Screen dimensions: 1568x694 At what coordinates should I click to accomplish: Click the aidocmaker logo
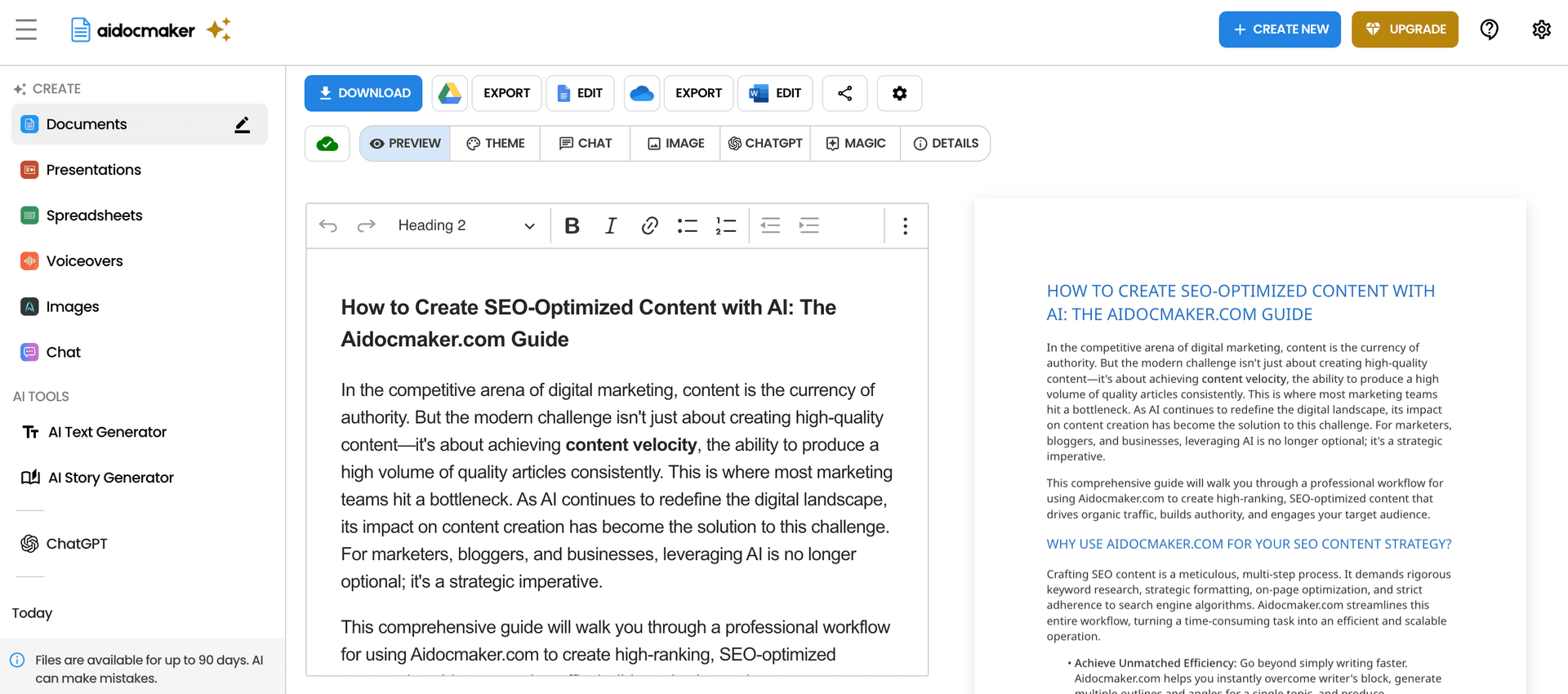click(150, 30)
